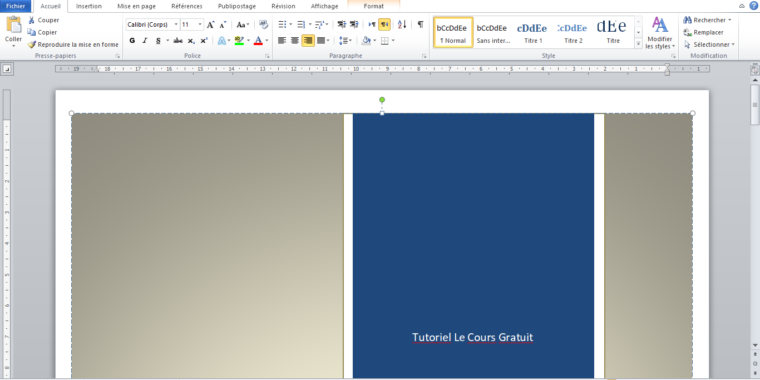Open the Police dialog launcher
Image resolution: width=760 pixels, height=380 pixels.
(267, 56)
